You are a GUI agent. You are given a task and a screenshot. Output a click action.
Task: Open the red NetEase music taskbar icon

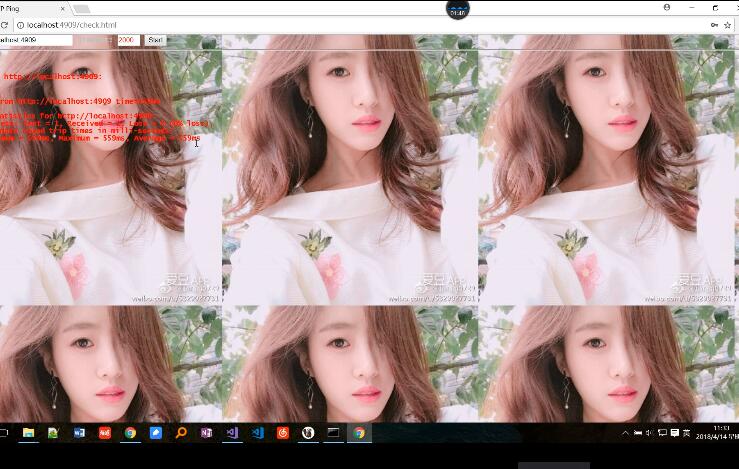283,433
